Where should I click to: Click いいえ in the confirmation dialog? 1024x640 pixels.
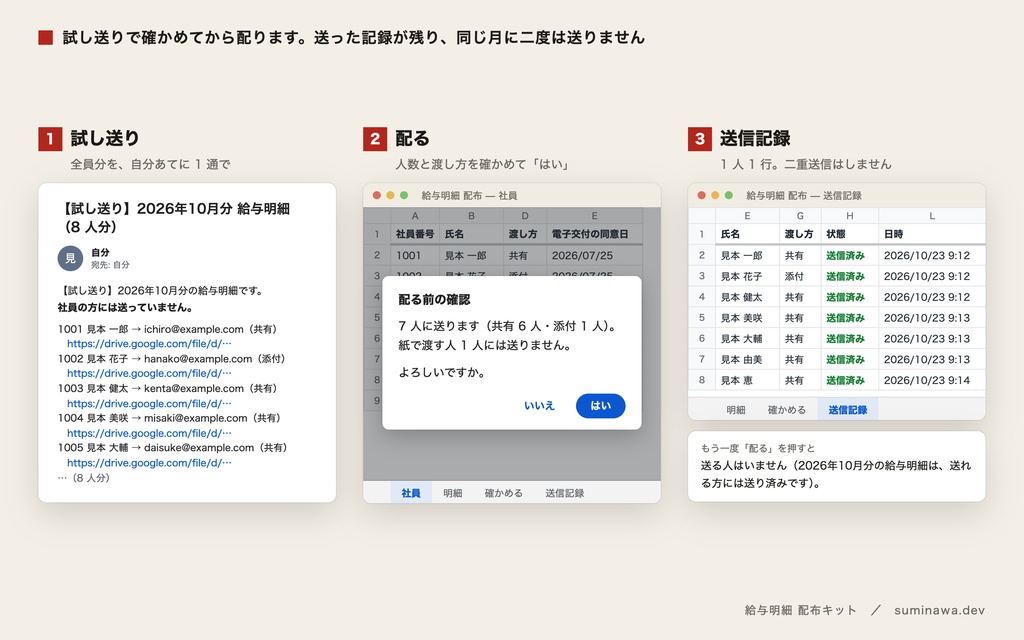tap(539, 406)
